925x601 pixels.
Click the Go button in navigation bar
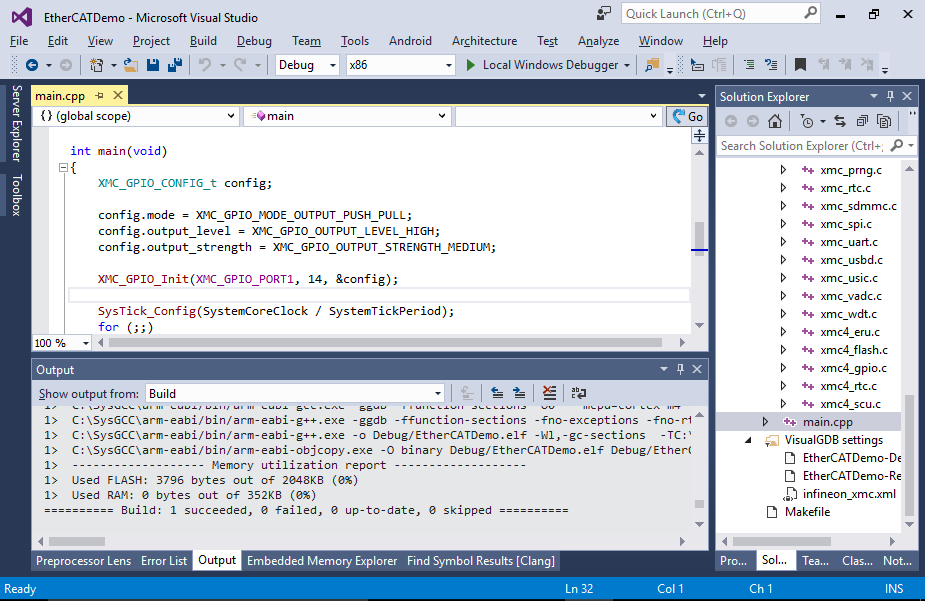pos(687,116)
